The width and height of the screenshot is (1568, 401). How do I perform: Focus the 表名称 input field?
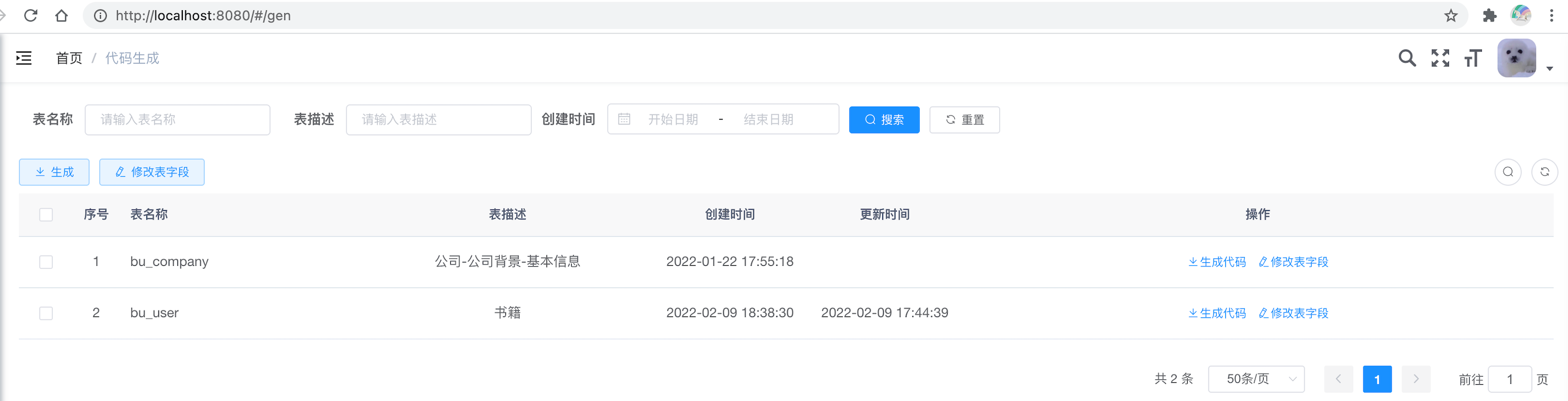(x=177, y=120)
